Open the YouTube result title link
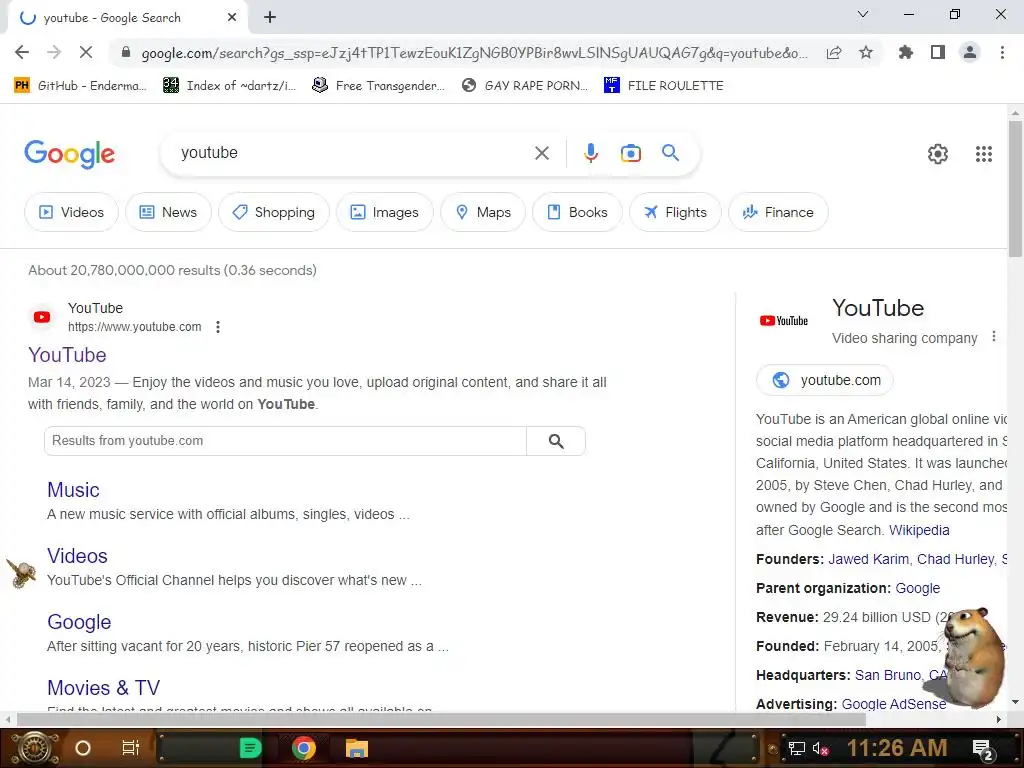This screenshot has height=768, width=1024. (x=67, y=355)
